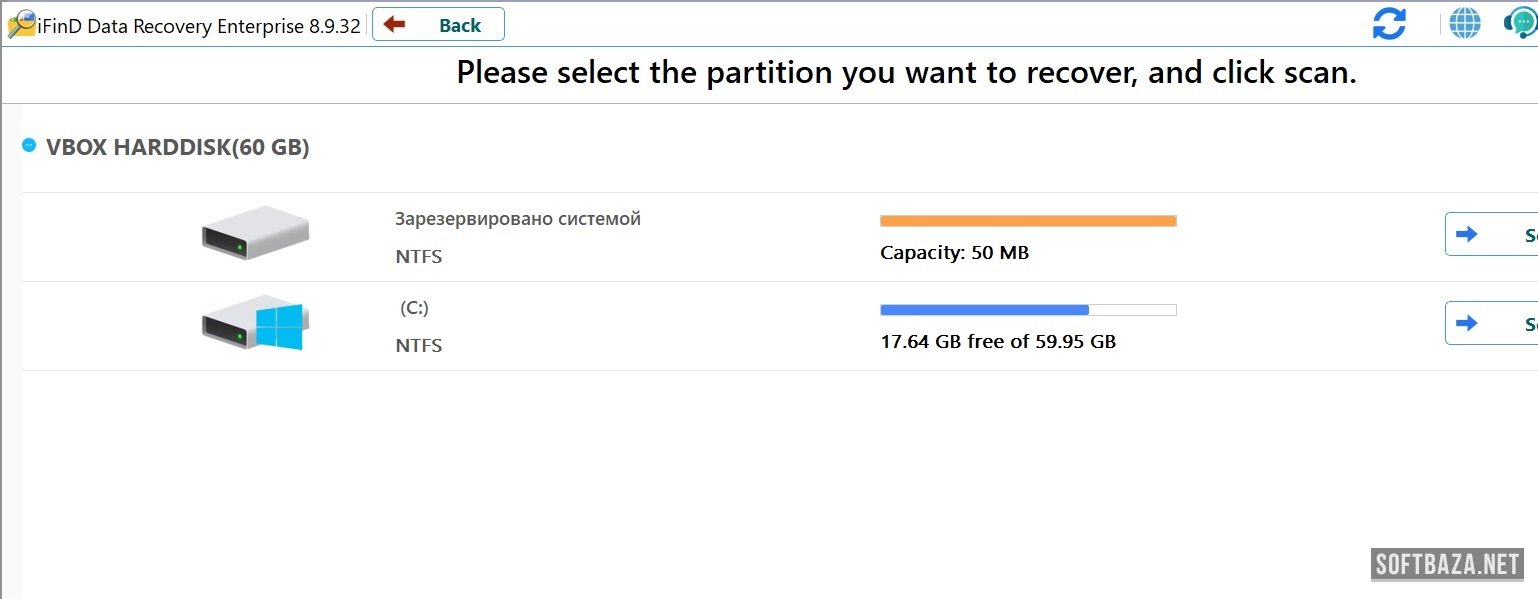This screenshot has height=599, width=1538.
Task: Click NTFS under the system reserved partition
Action: coord(418,257)
